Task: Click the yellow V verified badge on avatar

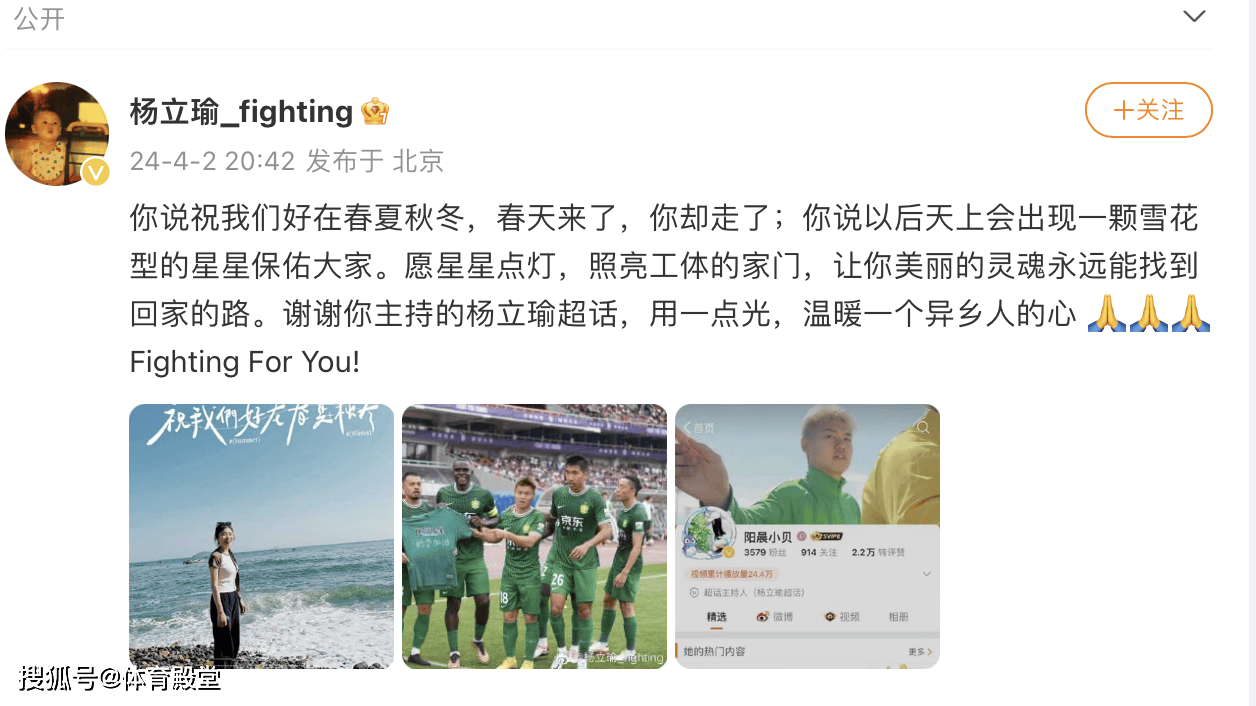Action: click(95, 172)
